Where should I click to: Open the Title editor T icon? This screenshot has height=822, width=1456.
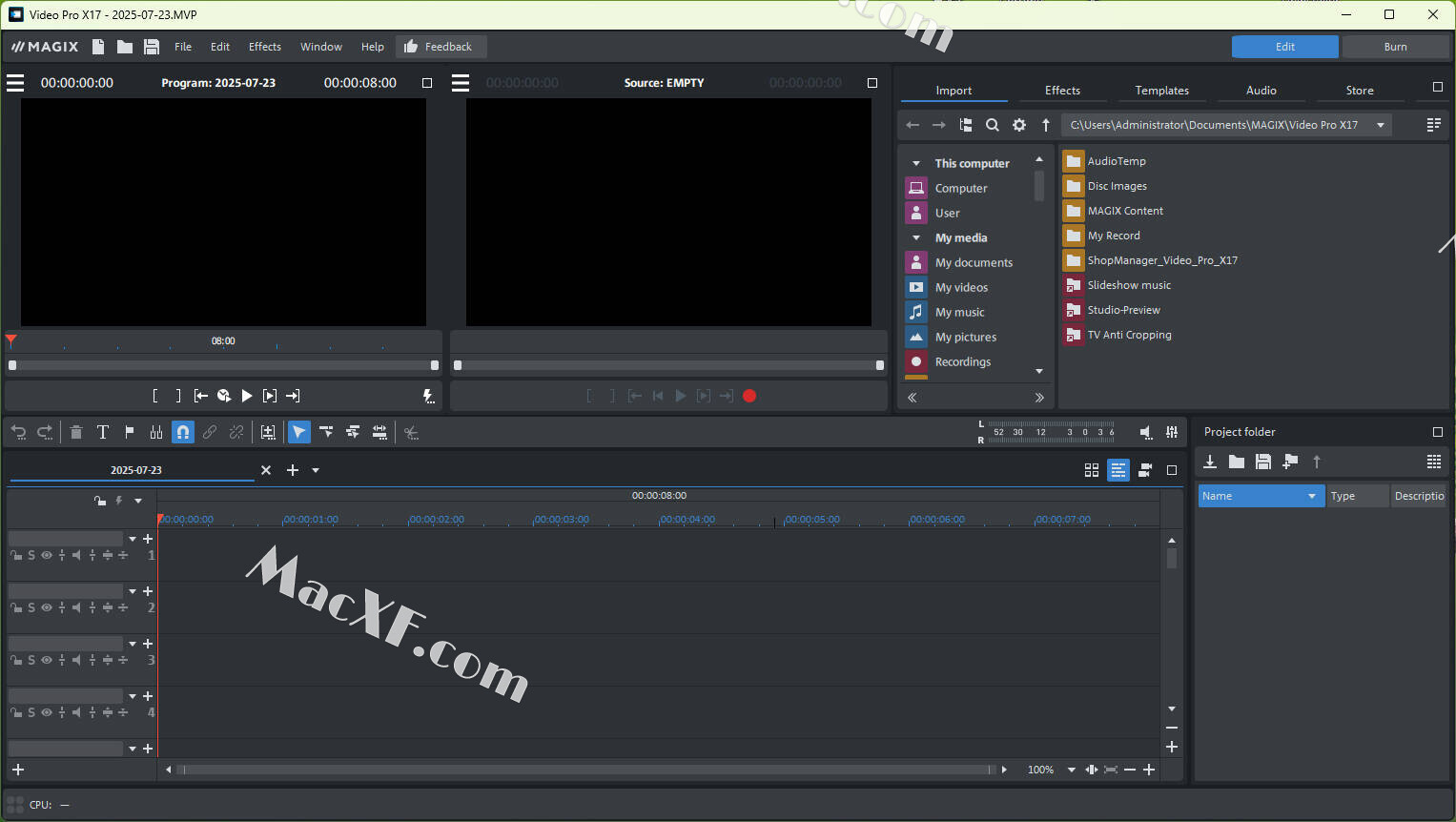pyautogui.click(x=103, y=432)
